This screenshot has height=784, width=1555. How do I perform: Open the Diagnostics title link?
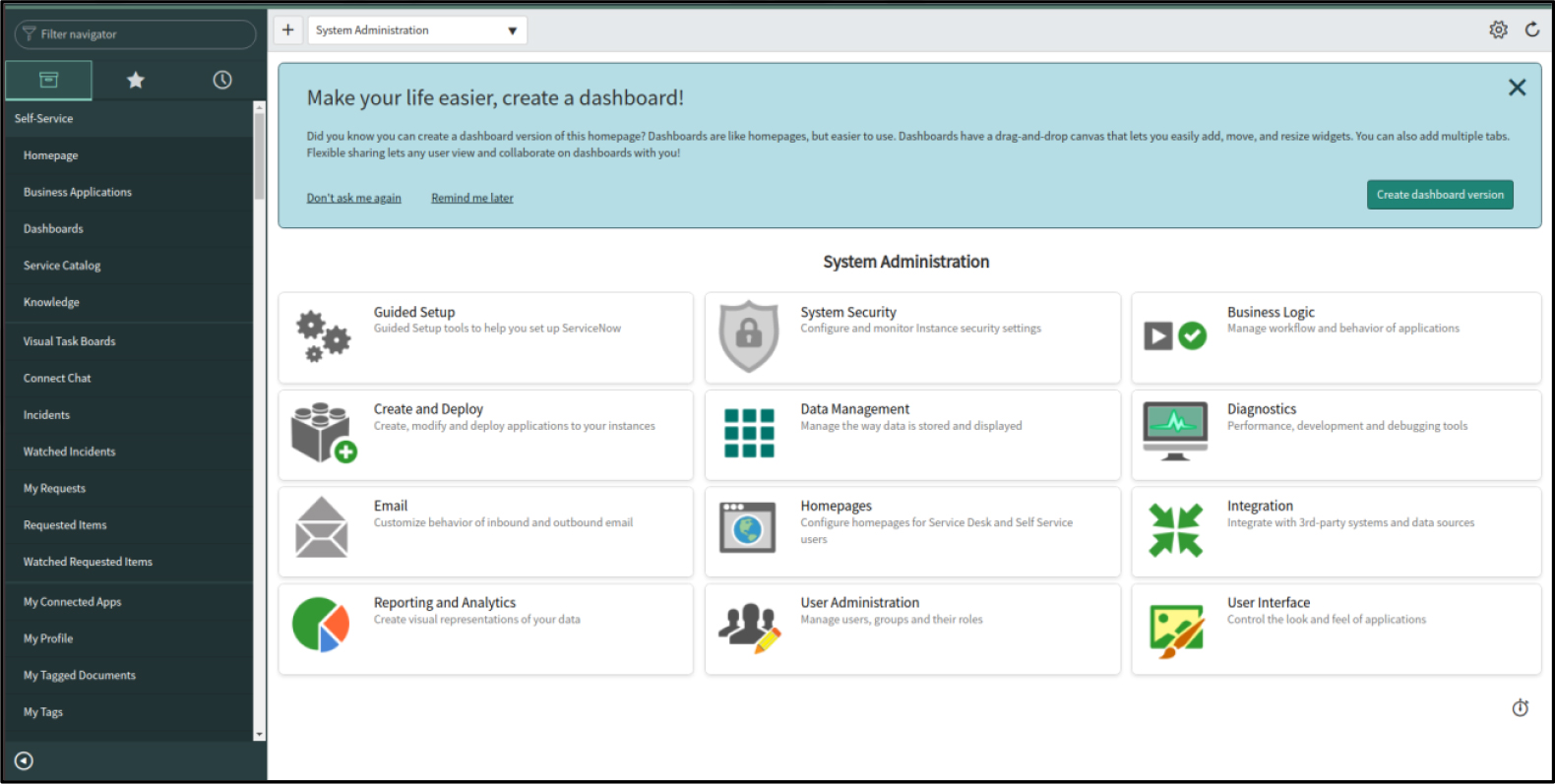click(1262, 409)
